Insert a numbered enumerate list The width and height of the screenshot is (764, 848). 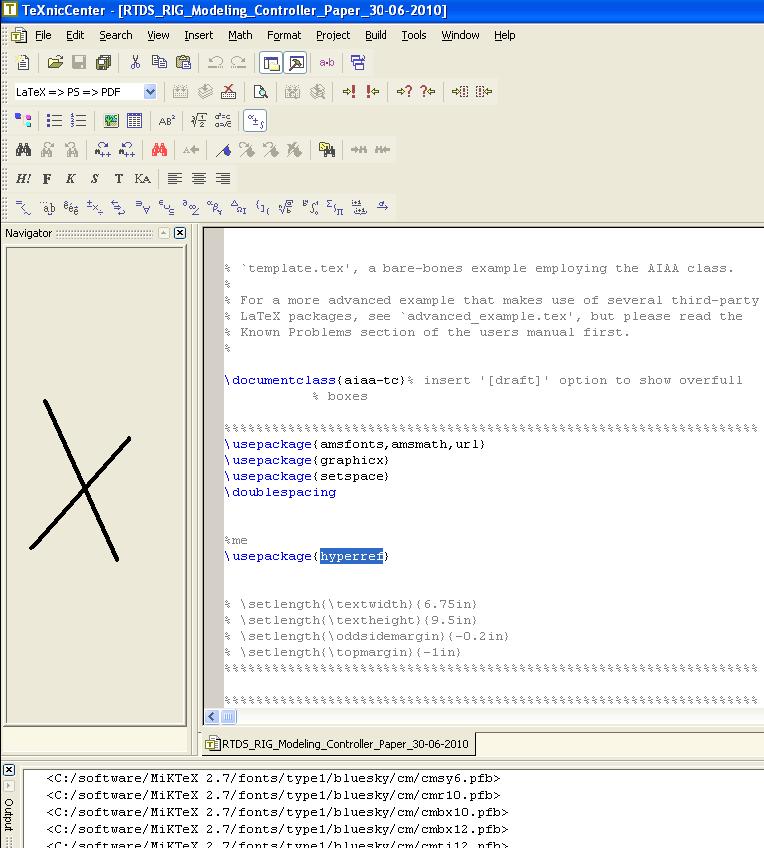78,121
